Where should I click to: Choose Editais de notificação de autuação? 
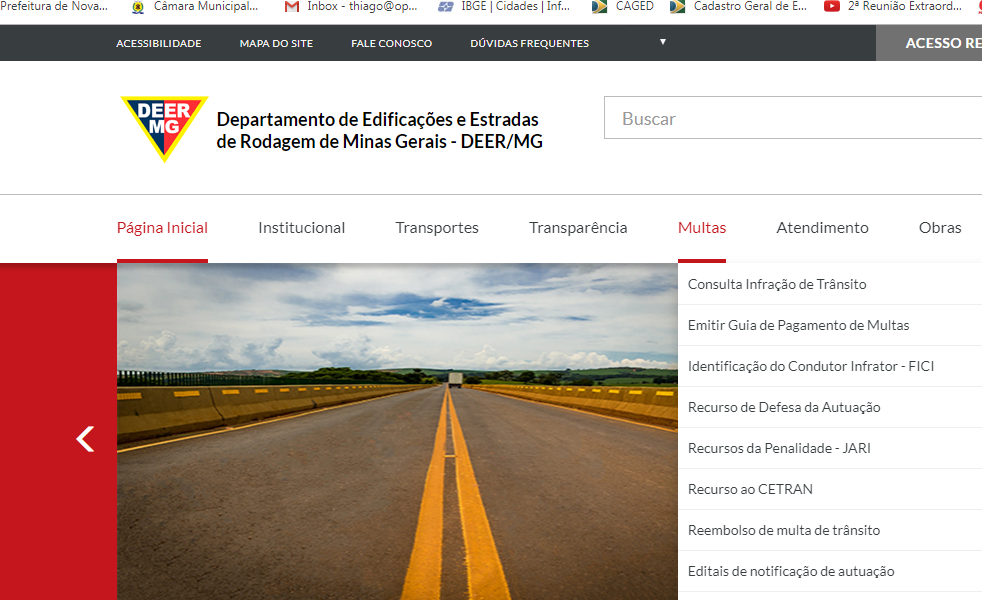[830, 571]
